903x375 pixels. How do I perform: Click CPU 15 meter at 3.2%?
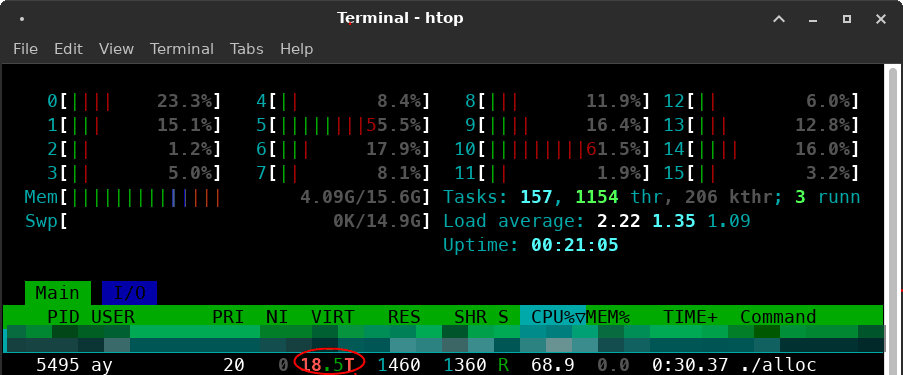[762, 173]
